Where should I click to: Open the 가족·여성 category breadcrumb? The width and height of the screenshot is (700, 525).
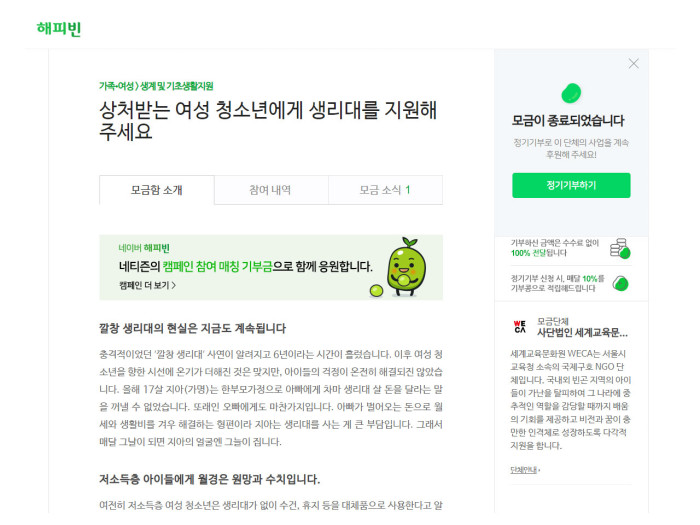(116, 86)
